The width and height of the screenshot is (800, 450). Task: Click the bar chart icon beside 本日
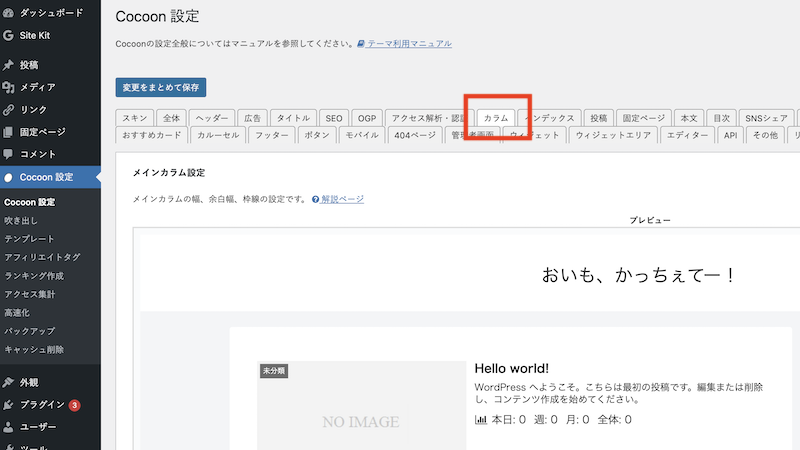pos(481,419)
